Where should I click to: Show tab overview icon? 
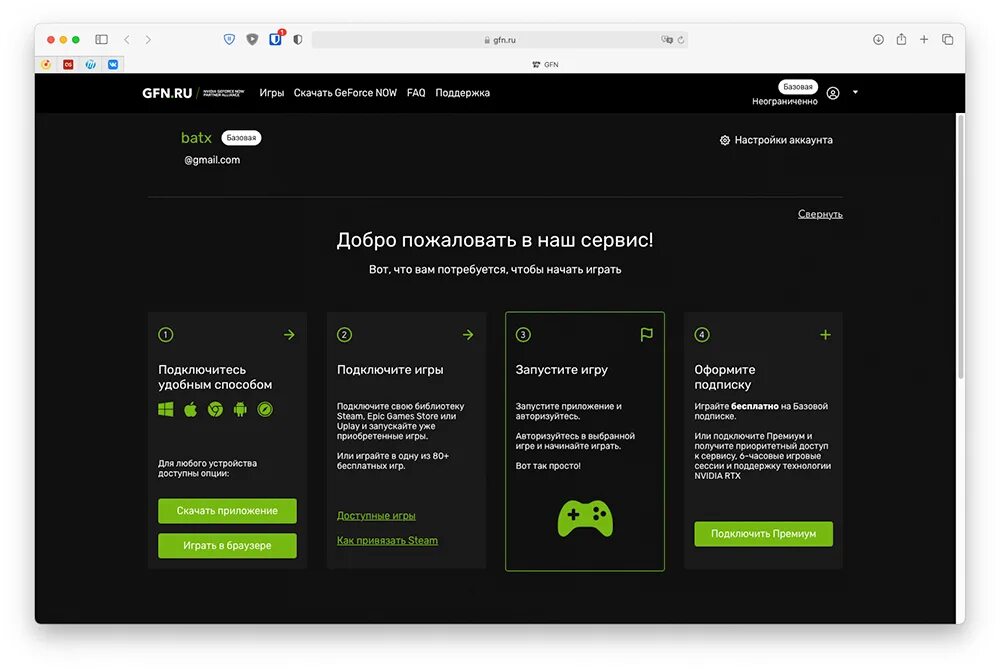click(948, 40)
